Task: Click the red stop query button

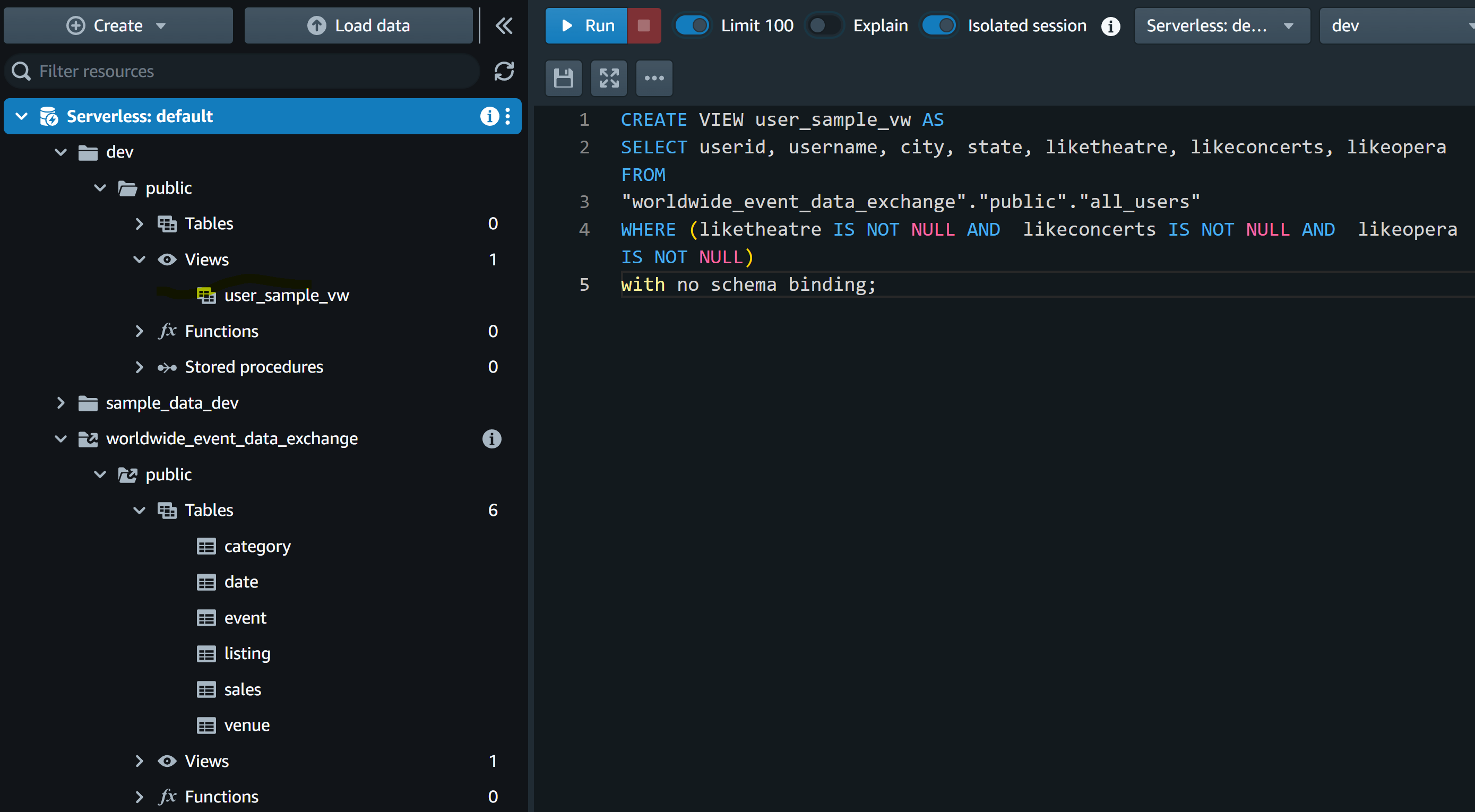Action: click(x=644, y=26)
